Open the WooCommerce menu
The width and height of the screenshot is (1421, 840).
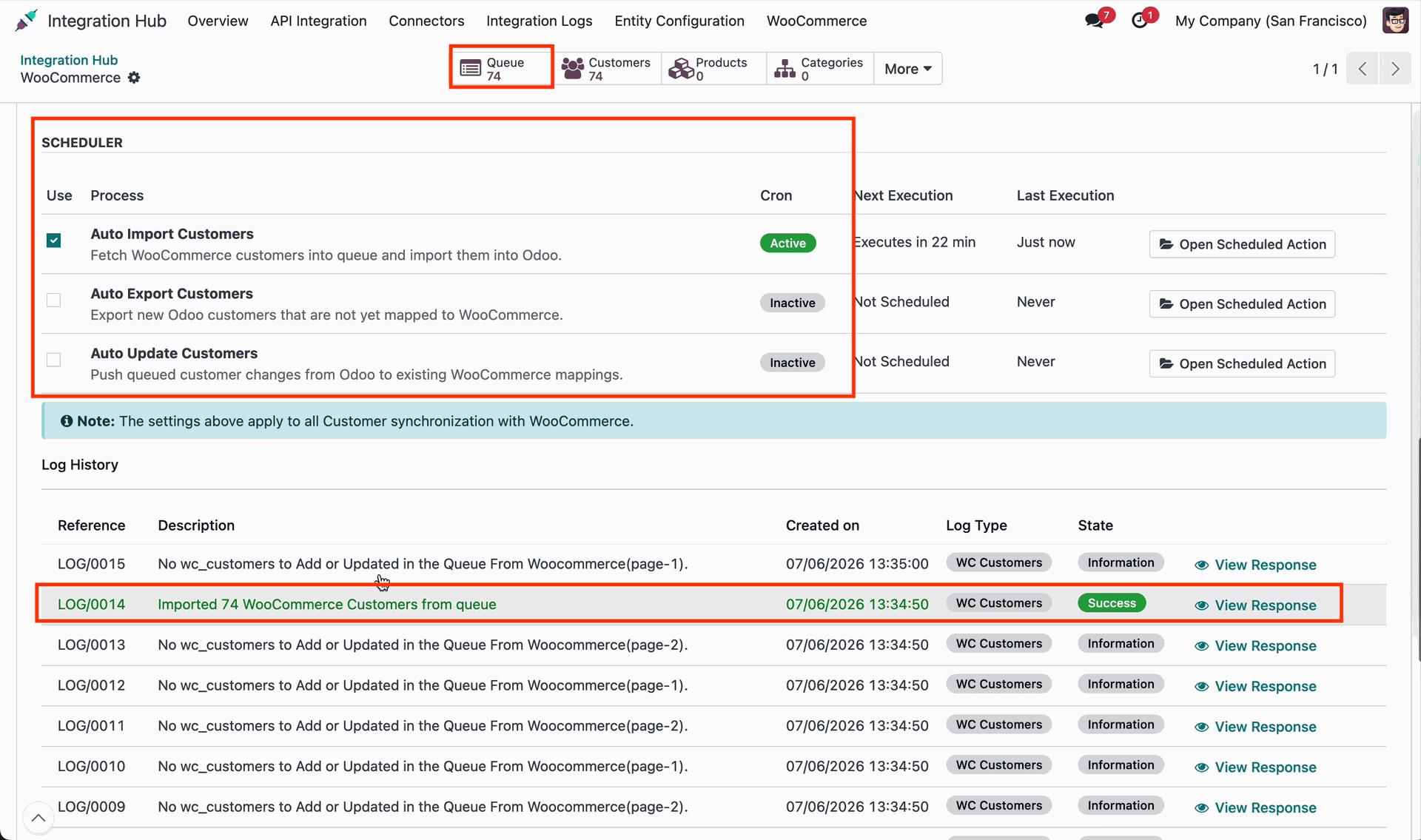pos(816,21)
